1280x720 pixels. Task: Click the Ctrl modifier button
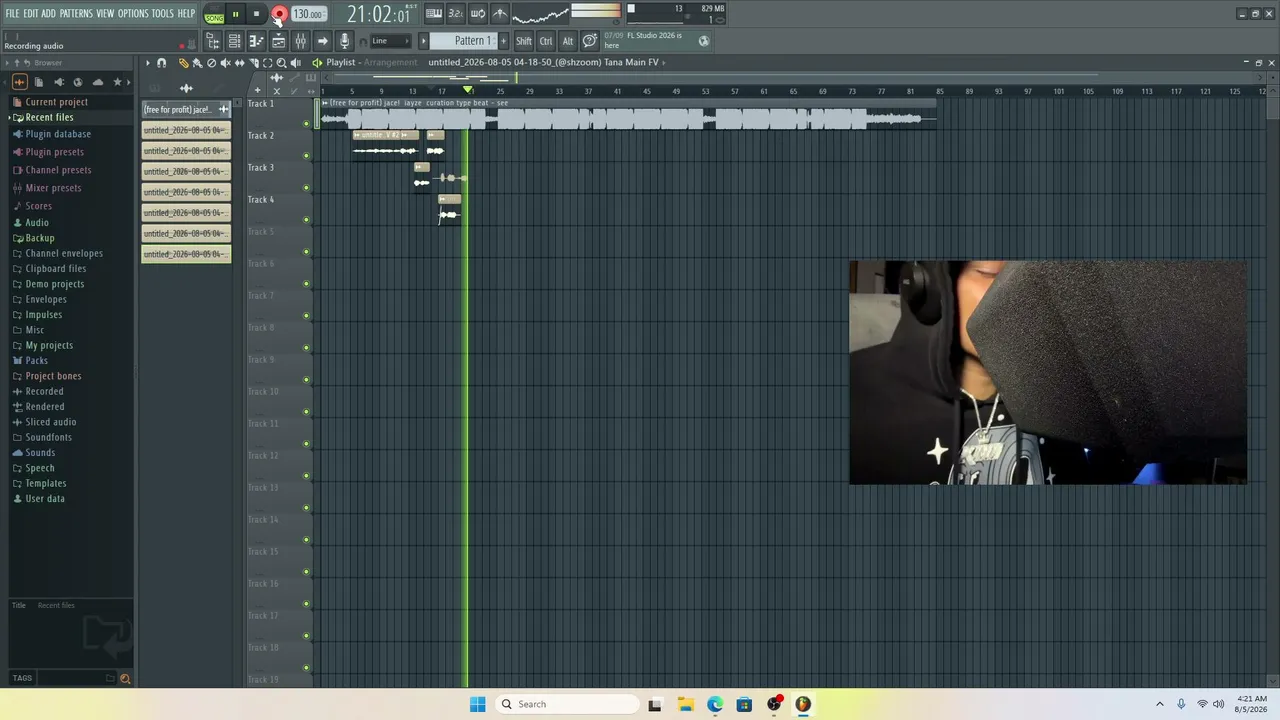click(x=546, y=41)
